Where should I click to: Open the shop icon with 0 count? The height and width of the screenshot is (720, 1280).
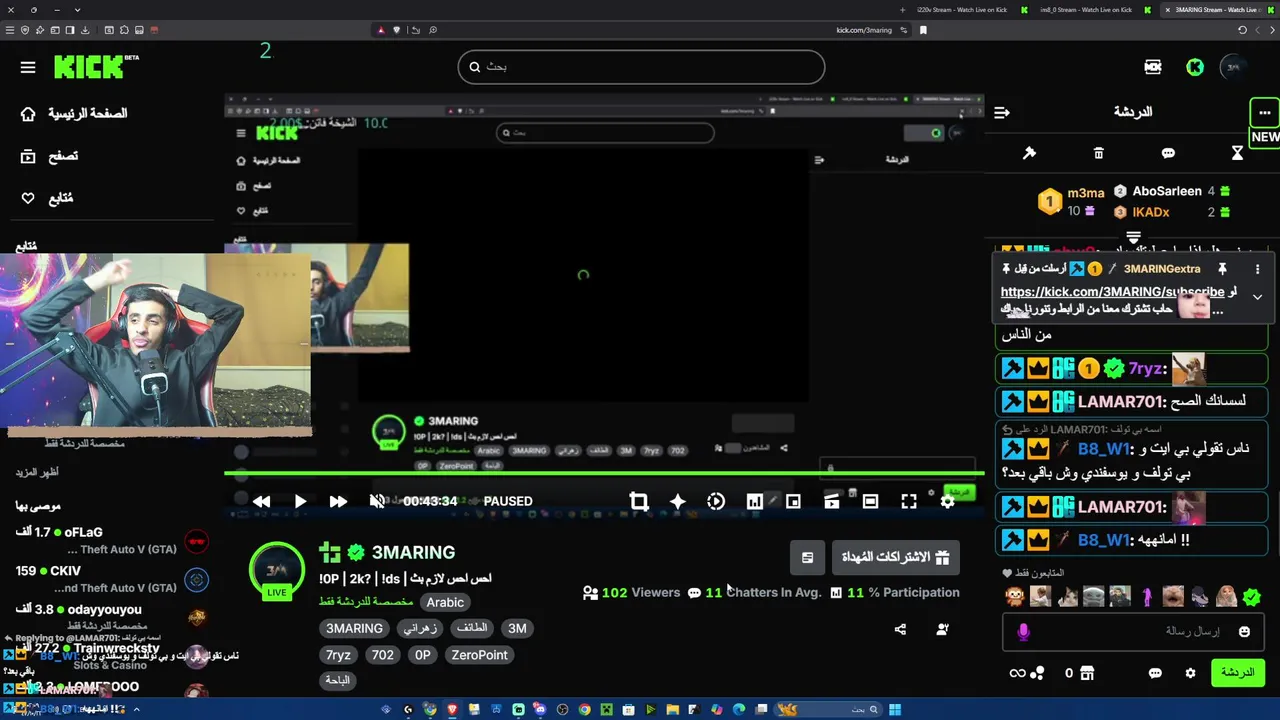point(1078,673)
